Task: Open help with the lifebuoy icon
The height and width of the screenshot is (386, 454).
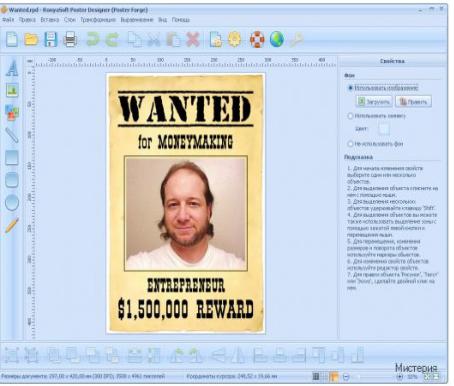Action: point(257,39)
